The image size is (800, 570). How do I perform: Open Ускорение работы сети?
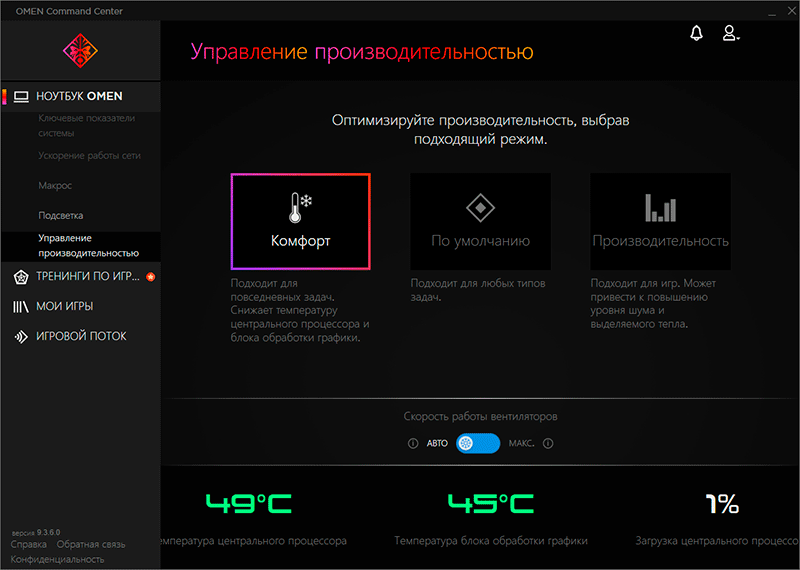[89, 156]
